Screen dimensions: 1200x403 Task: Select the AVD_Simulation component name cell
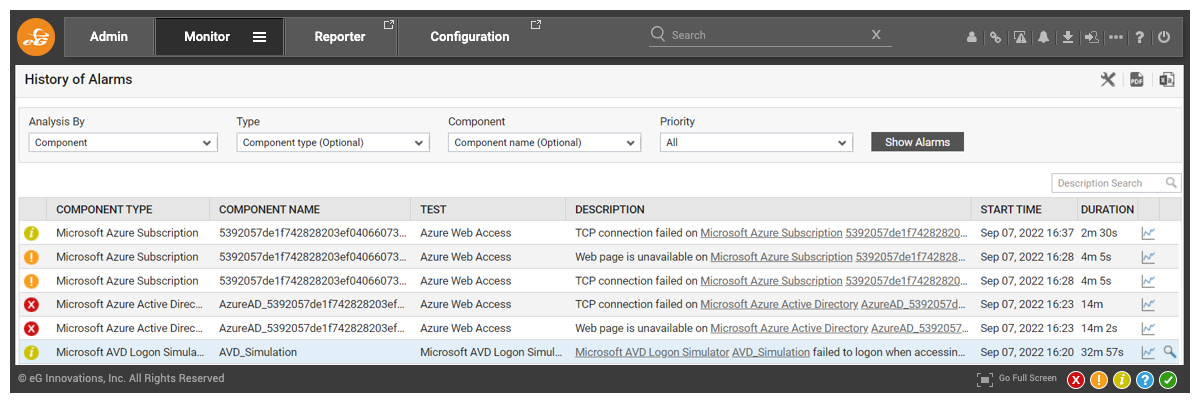(x=310, y=353)
